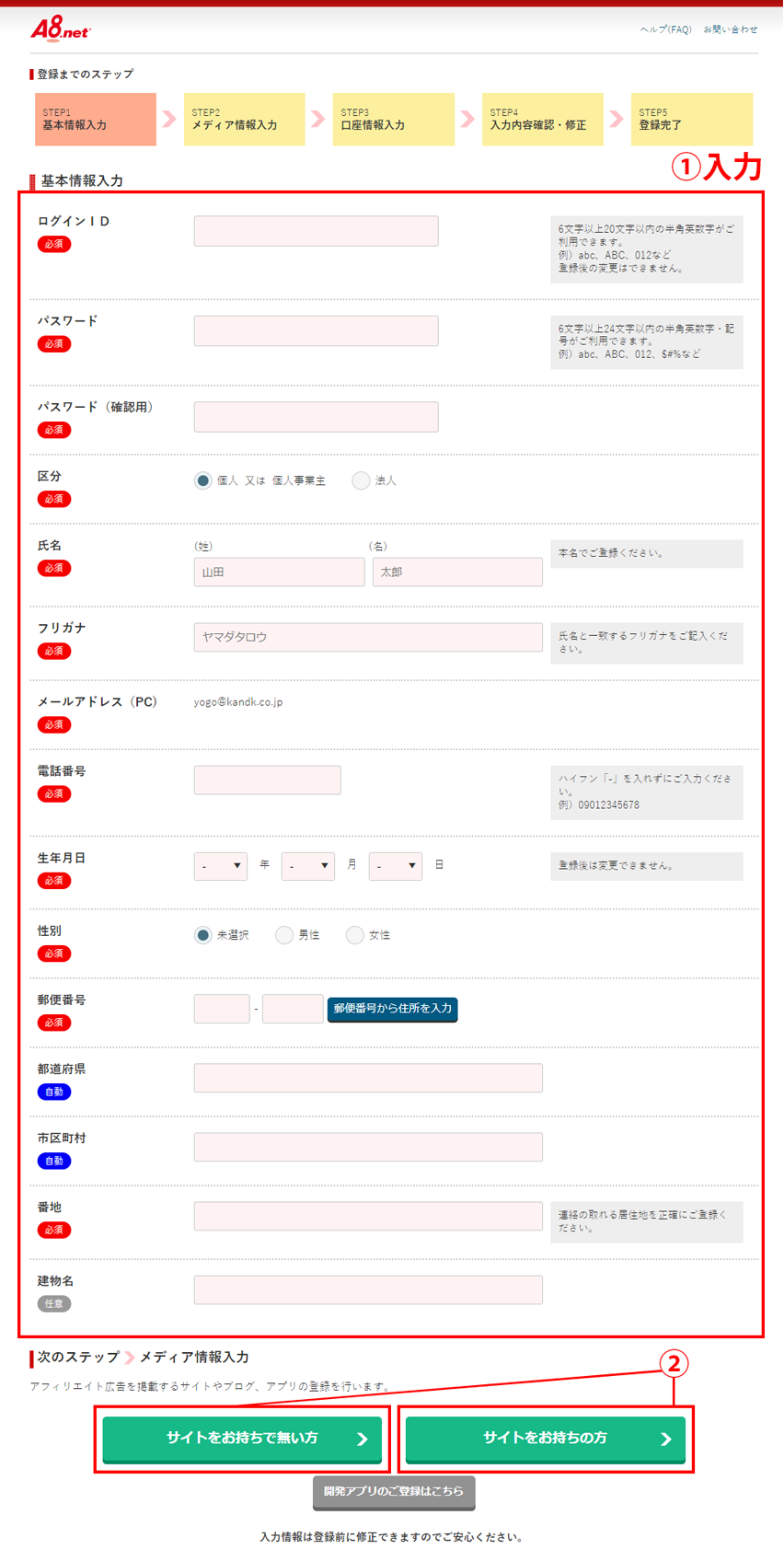This screenshot has width=784, height=1561.
Task: Click the 郵便番号から住所を入力 button
Action: point(393,1009)
